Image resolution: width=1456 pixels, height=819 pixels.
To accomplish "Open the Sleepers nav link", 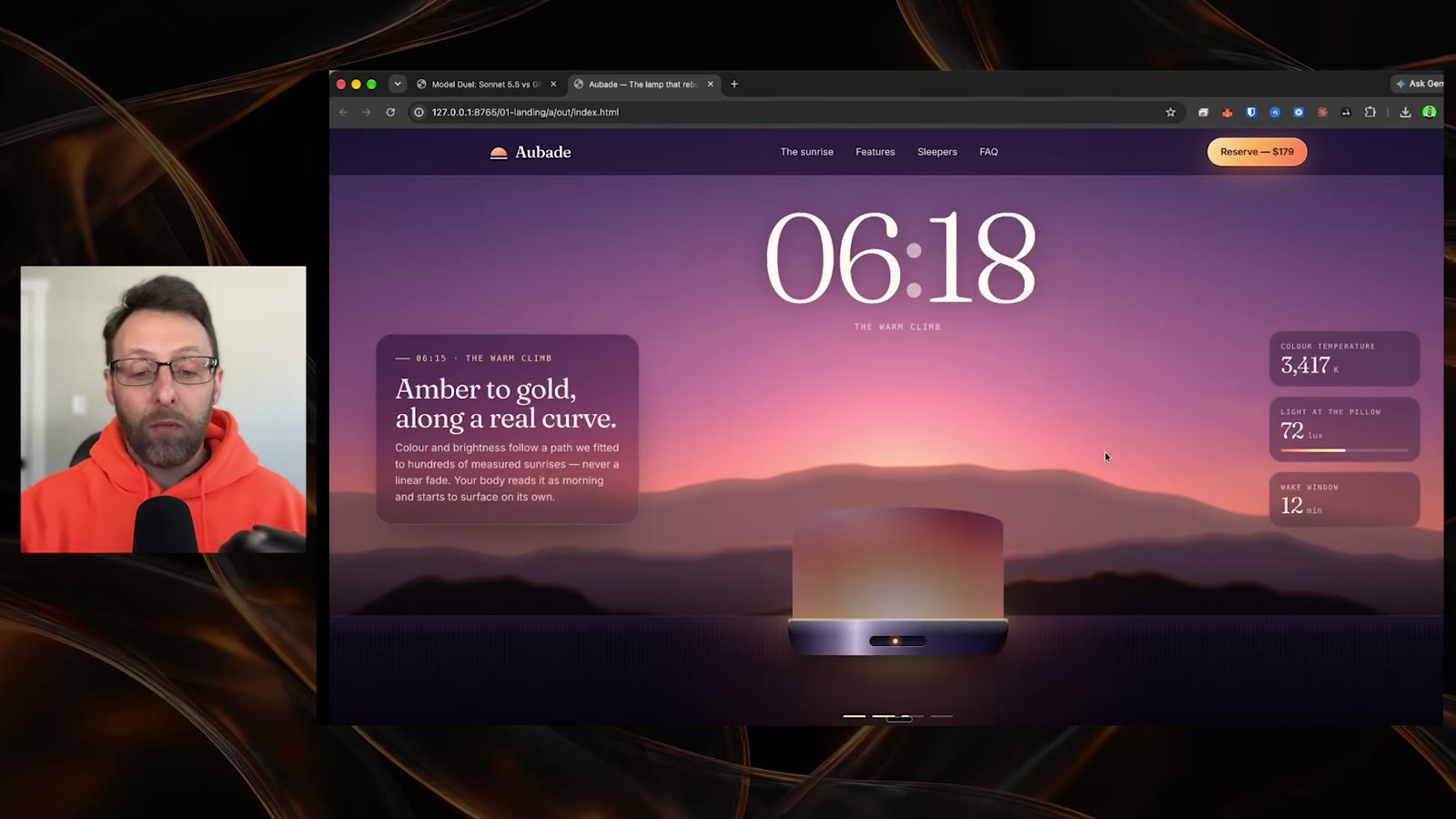I will (937, 152).
